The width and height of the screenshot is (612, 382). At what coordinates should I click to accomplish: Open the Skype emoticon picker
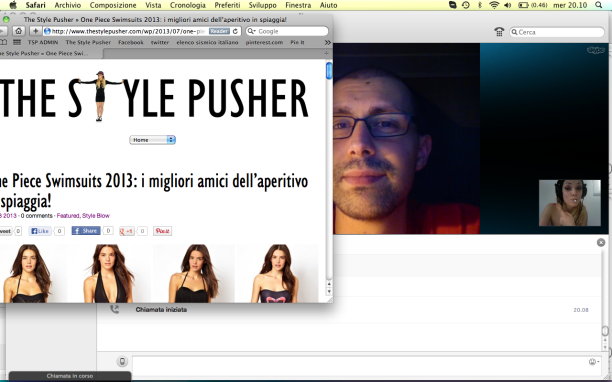click(x=593, y=362)
